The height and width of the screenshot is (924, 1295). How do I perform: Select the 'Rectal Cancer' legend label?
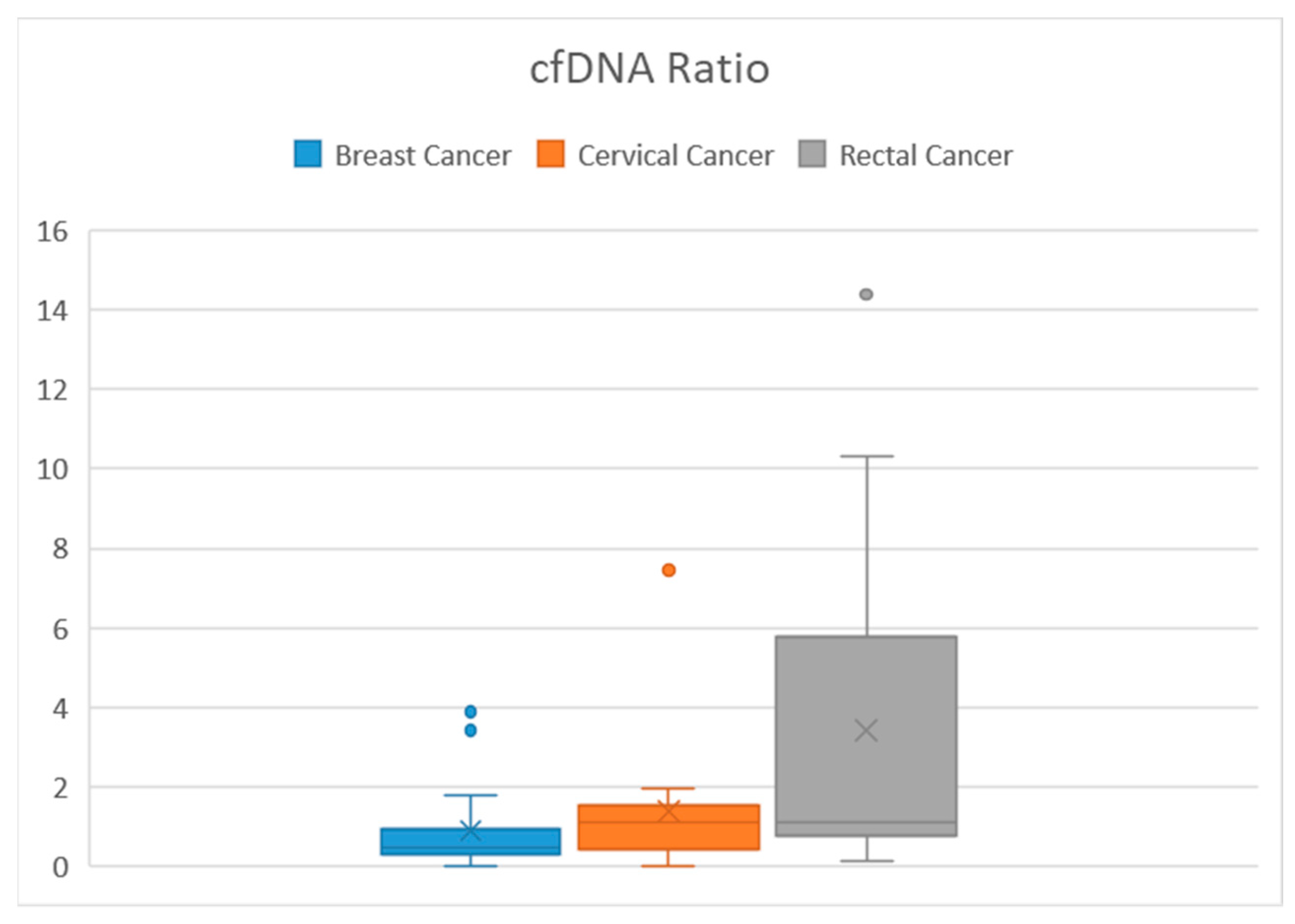tap(926, 156)
